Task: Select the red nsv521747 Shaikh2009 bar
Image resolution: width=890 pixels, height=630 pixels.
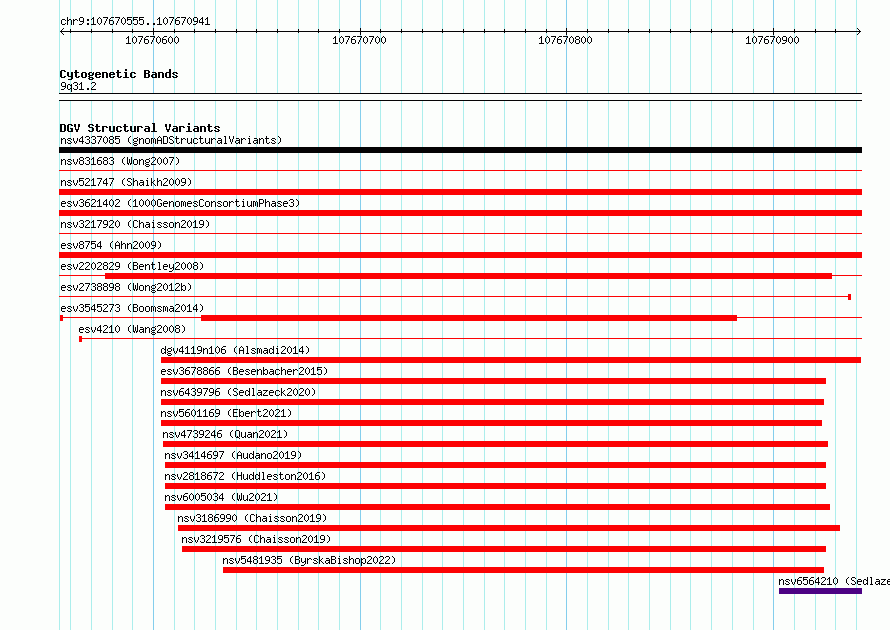Action: [460, 192]
